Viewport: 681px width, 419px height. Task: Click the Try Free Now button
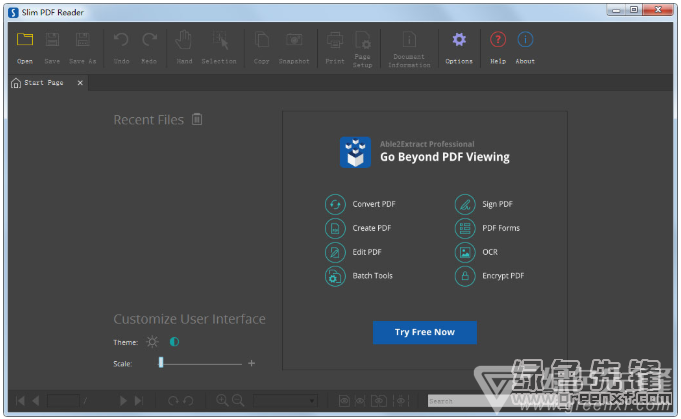tap(425, 332)
